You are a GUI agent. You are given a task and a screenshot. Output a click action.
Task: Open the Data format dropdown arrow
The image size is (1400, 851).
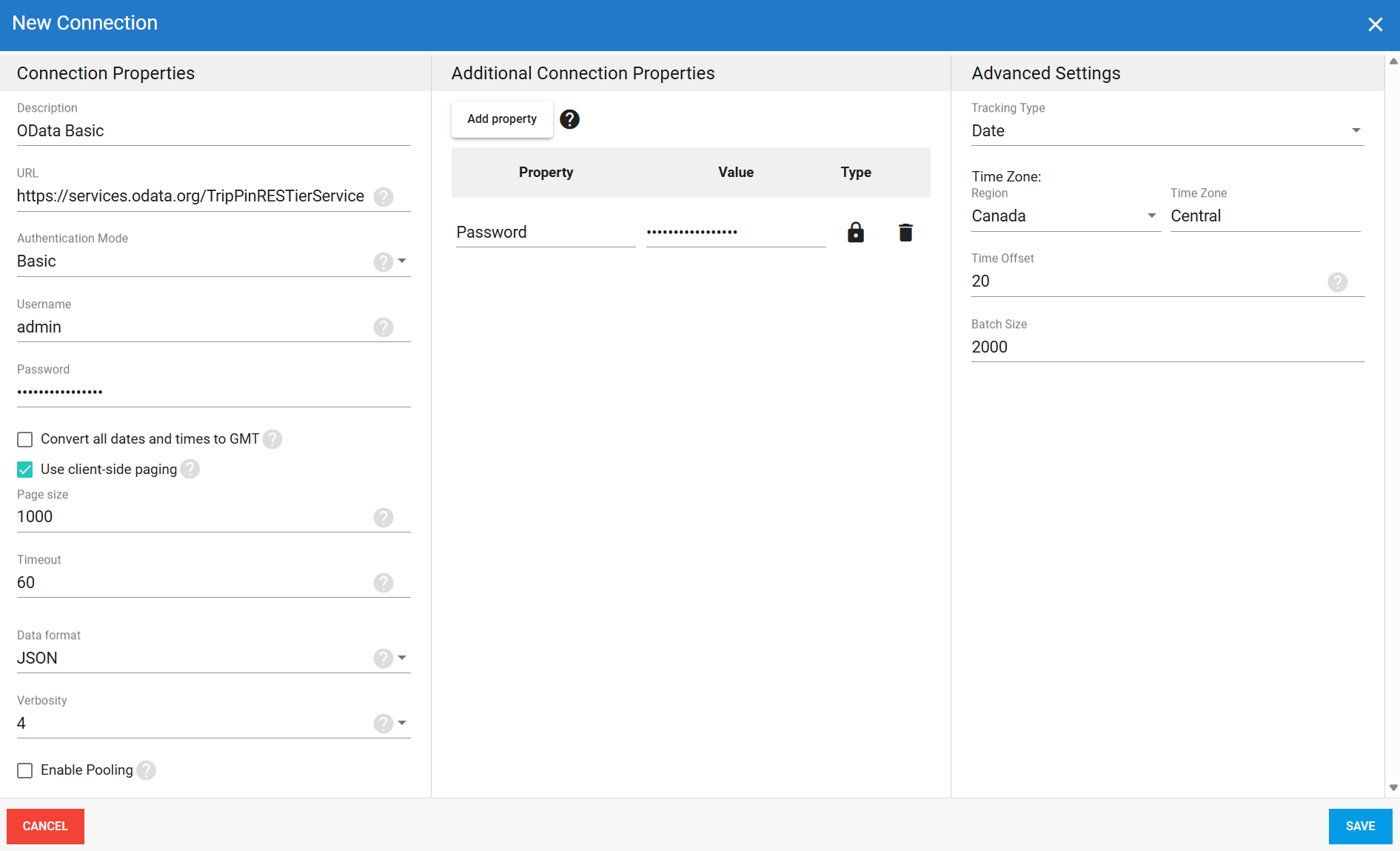pyautogui.click(x=402, y=658)
